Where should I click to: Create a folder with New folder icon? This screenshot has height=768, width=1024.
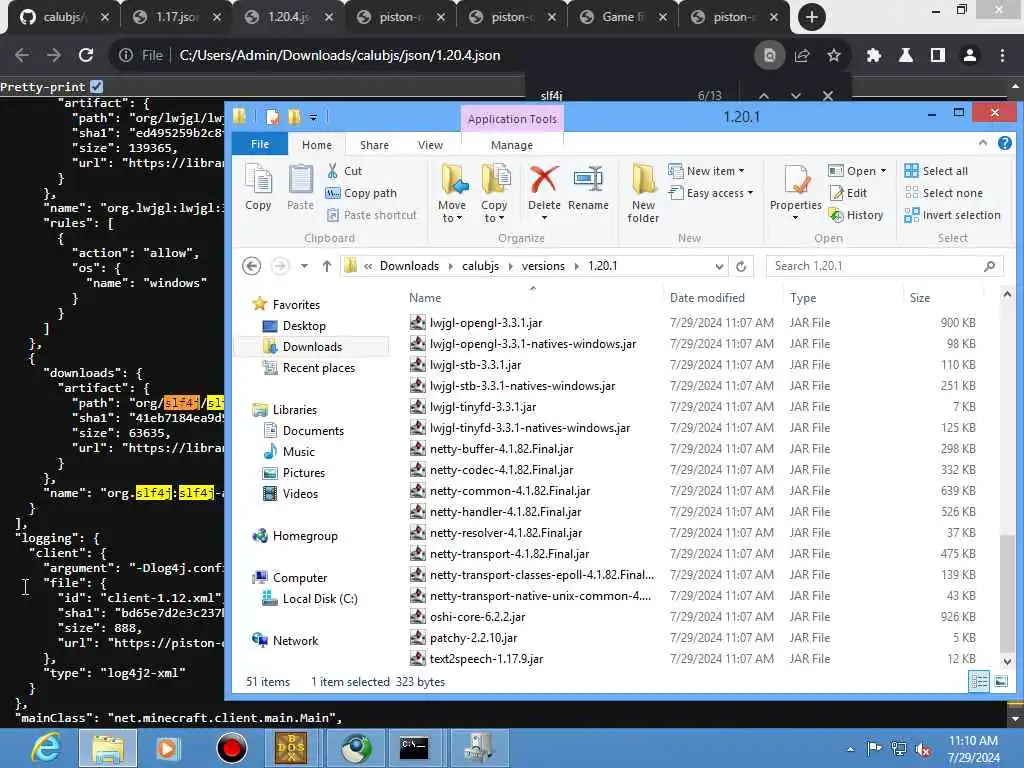pyautogui.click(x=643, y=193)
